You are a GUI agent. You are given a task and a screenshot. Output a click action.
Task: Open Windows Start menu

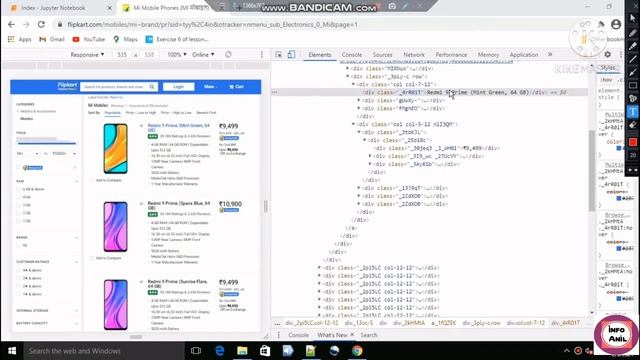point(12,351)
